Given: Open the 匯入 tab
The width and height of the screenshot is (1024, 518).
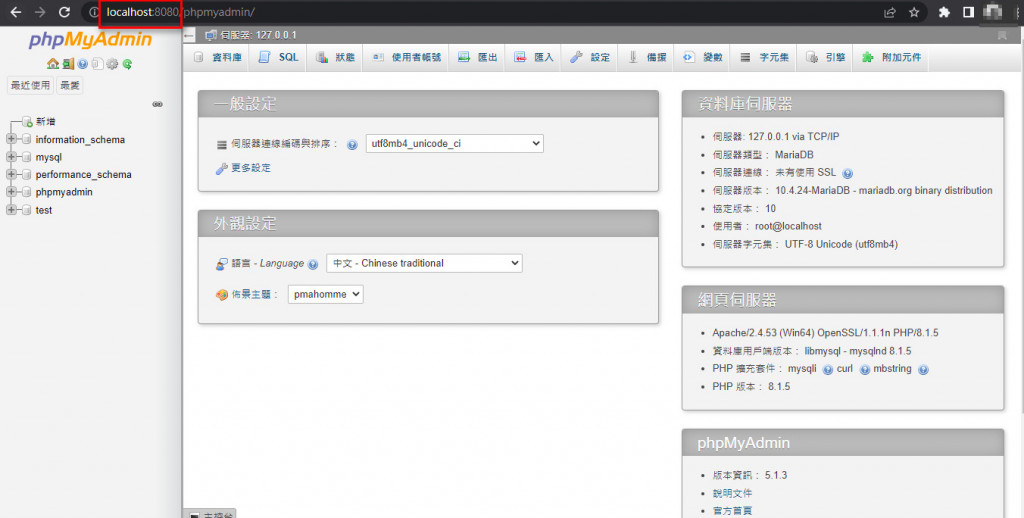Looking at the screenshot, I should coord(534,57).
